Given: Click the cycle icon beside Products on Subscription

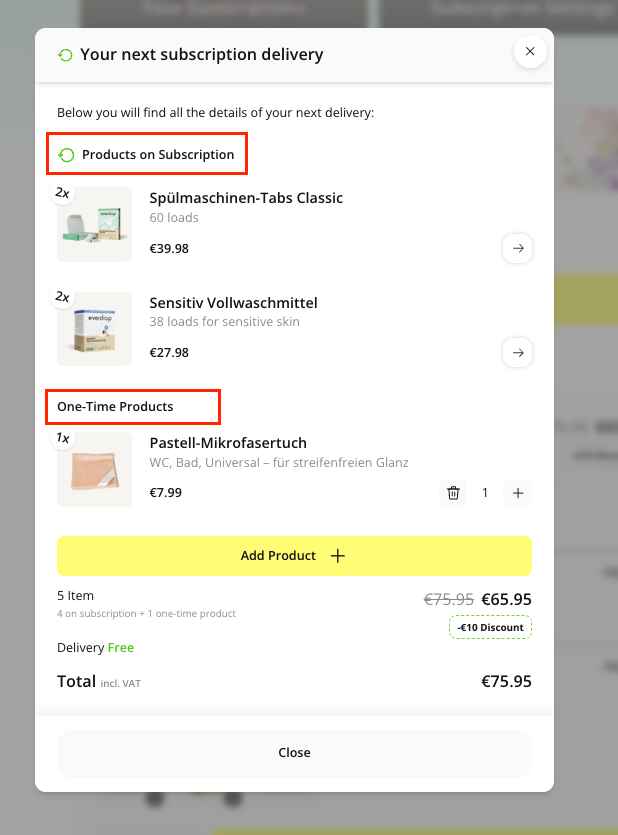Looking at the screenshot, I should coord(67,155).
